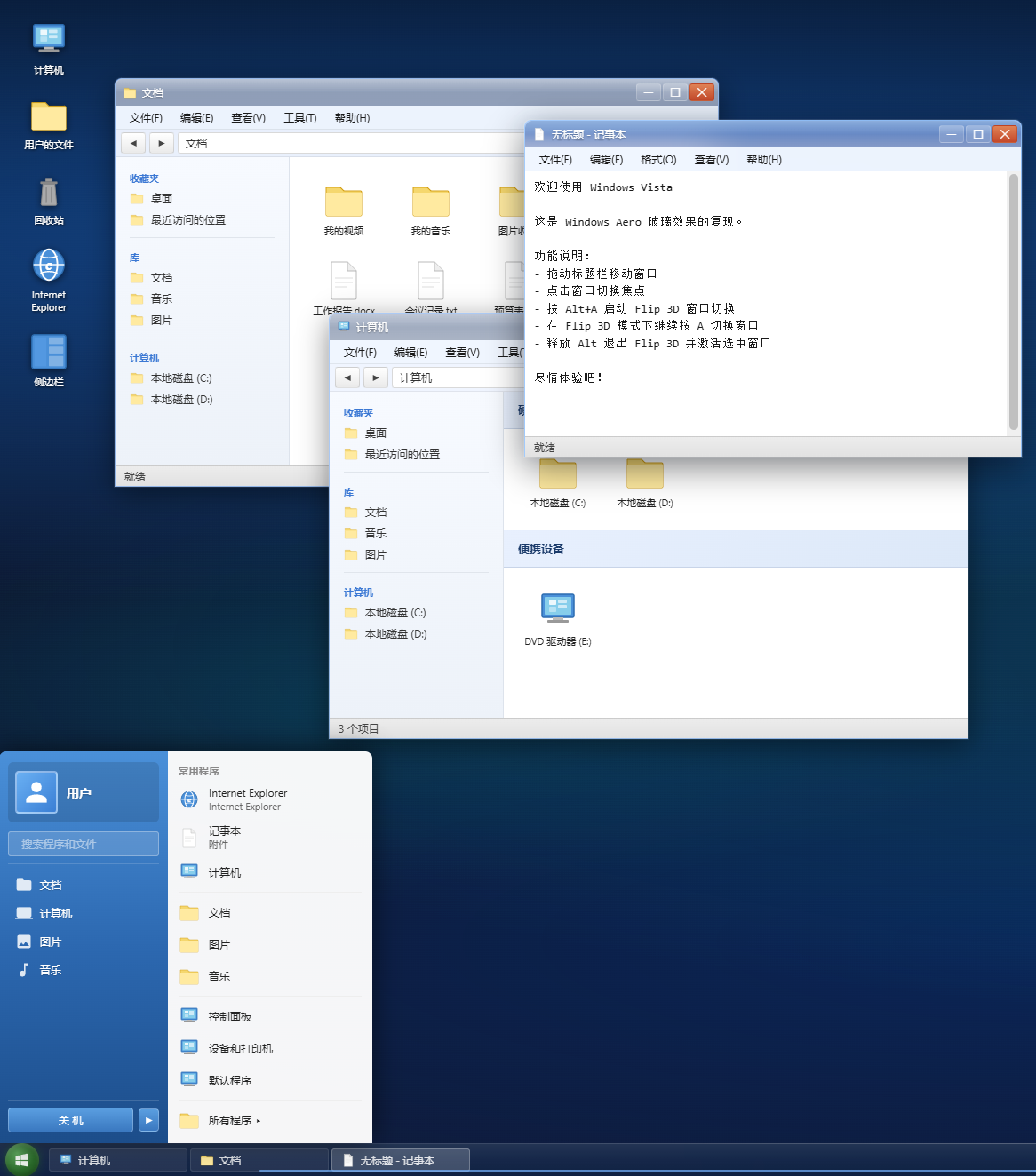Image resolution: width=1036 pixels, height=1176 pixels.
Task: Open 格式(O) menu in 记事本
Action: coord(658,160)
